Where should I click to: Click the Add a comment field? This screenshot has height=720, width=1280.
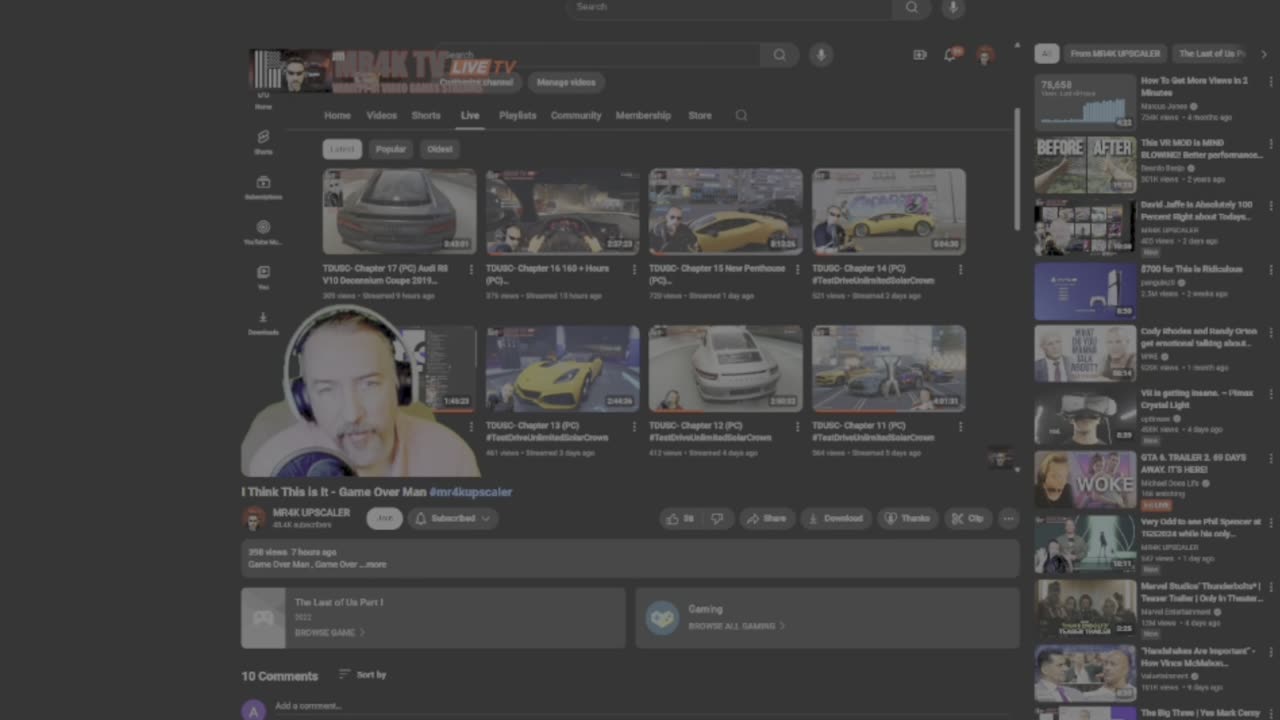point(646,706)
